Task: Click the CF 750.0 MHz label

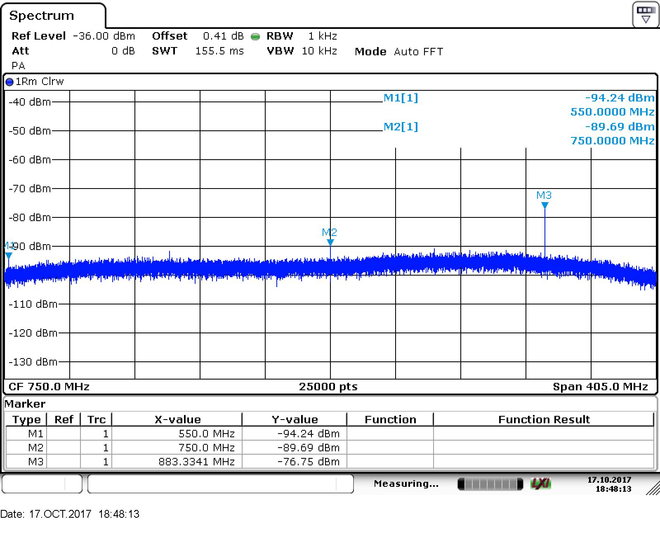Action: (49, 386)
